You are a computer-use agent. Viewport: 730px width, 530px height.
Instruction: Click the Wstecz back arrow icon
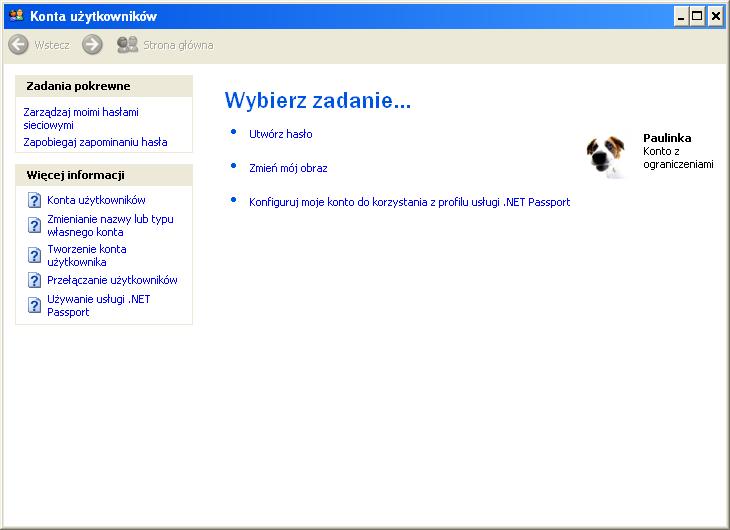pos(18,45)
